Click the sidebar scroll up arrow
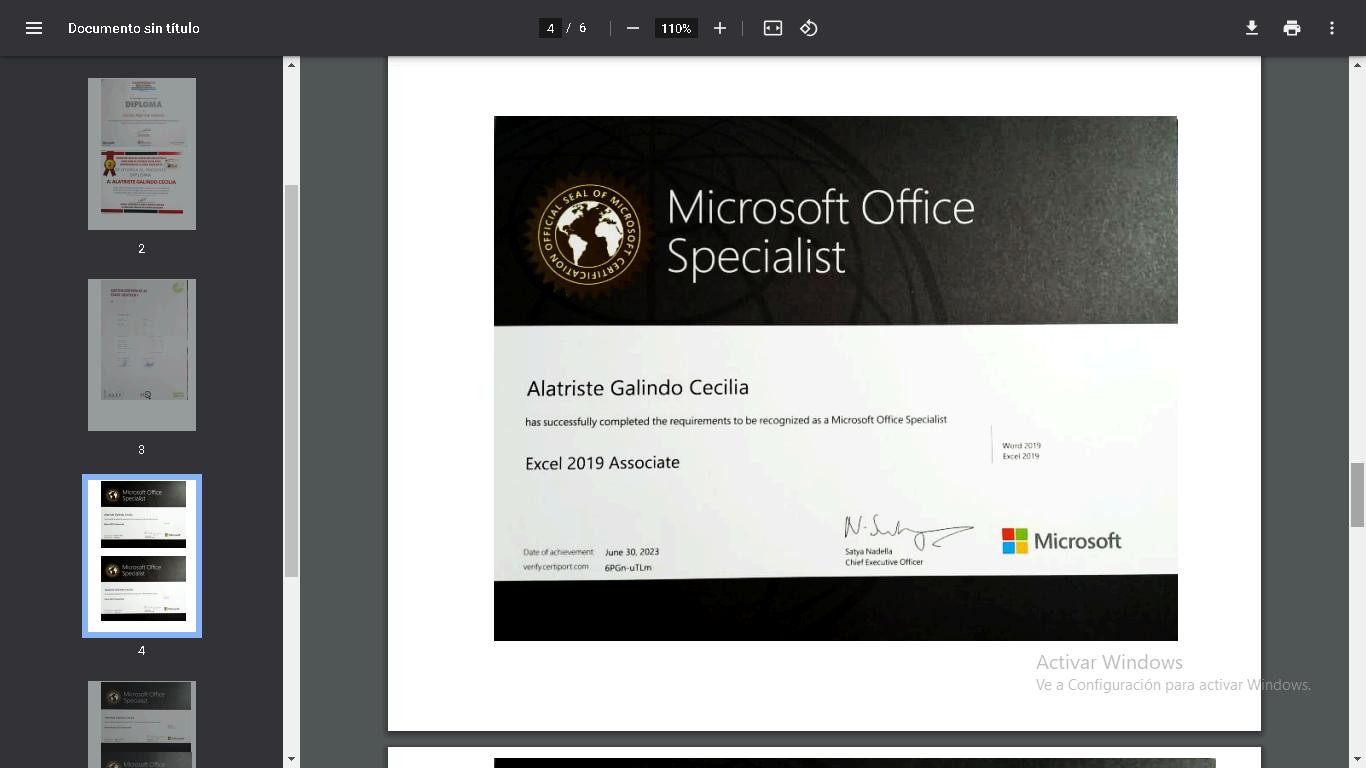The image size is (1366, 768). coord(292,65)
